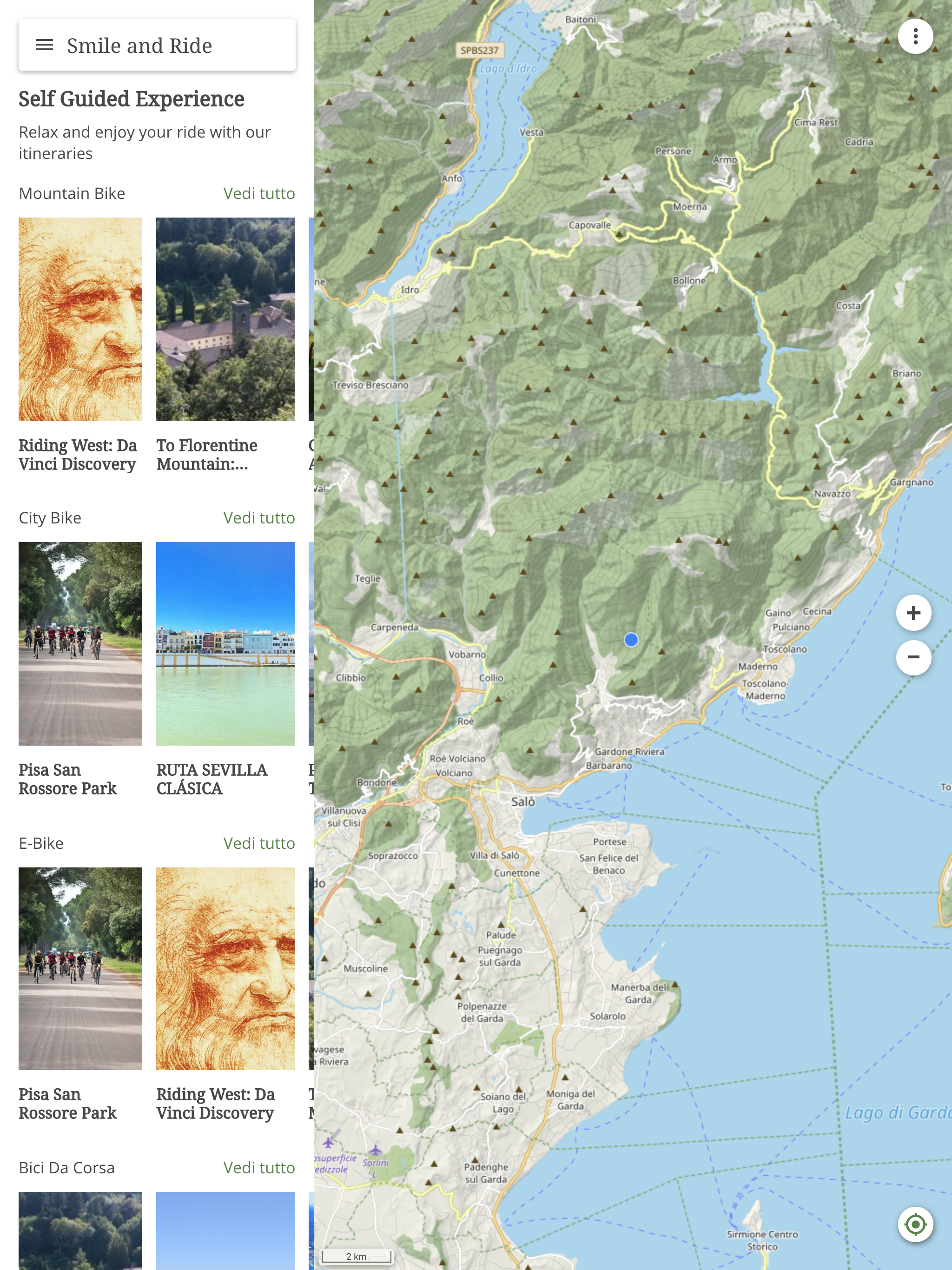The width and height of the screenshot is (952, 1270).
Task: Click the SPBS237 road shield on the map
Action: tap(479, 50)
